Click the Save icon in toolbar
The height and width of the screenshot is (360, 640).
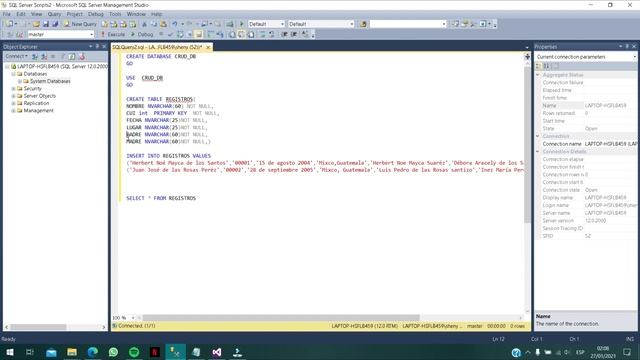click(46, 24)
